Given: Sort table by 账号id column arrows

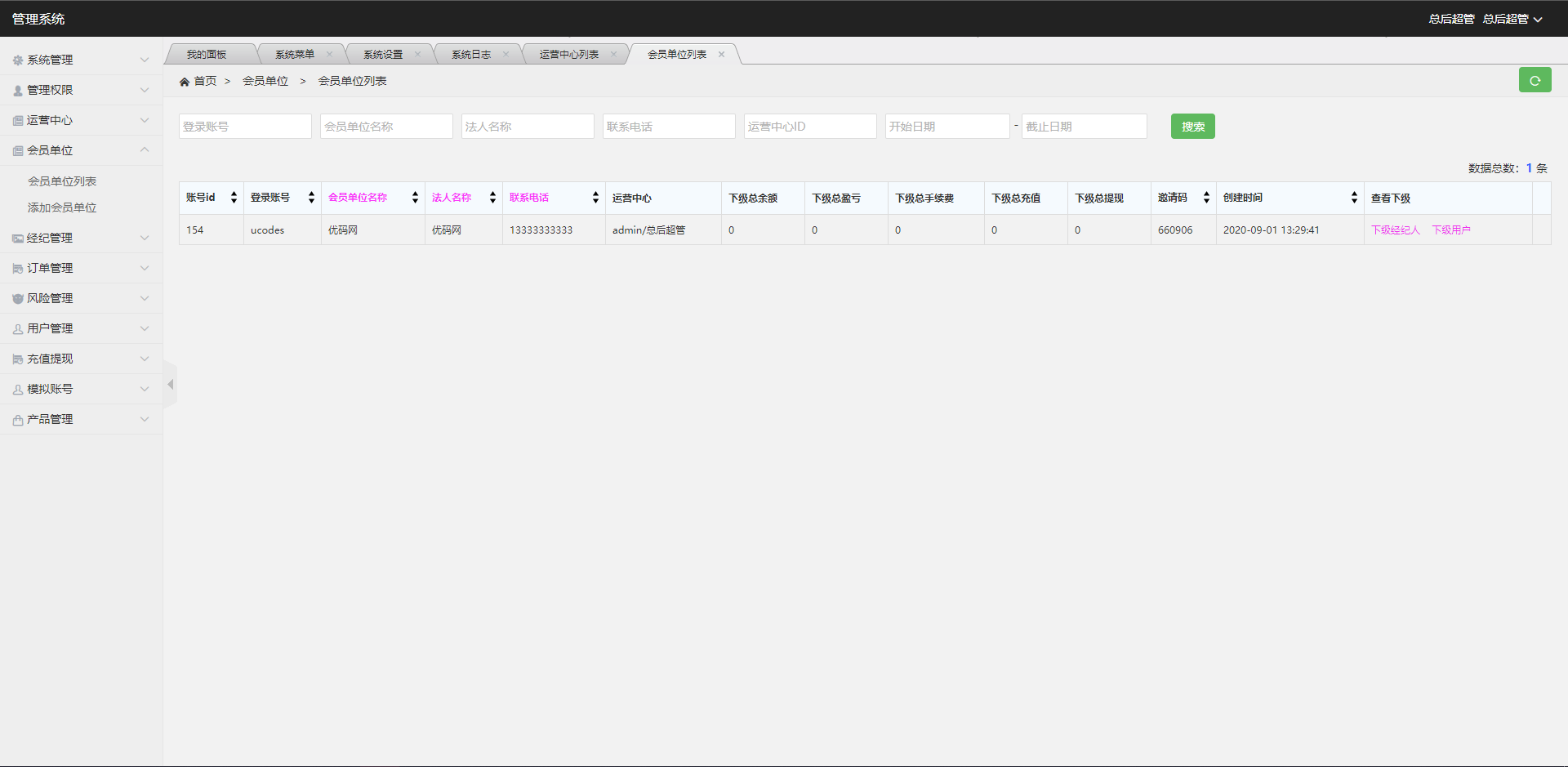Looking at the screenshot, I should click(234, 198).
